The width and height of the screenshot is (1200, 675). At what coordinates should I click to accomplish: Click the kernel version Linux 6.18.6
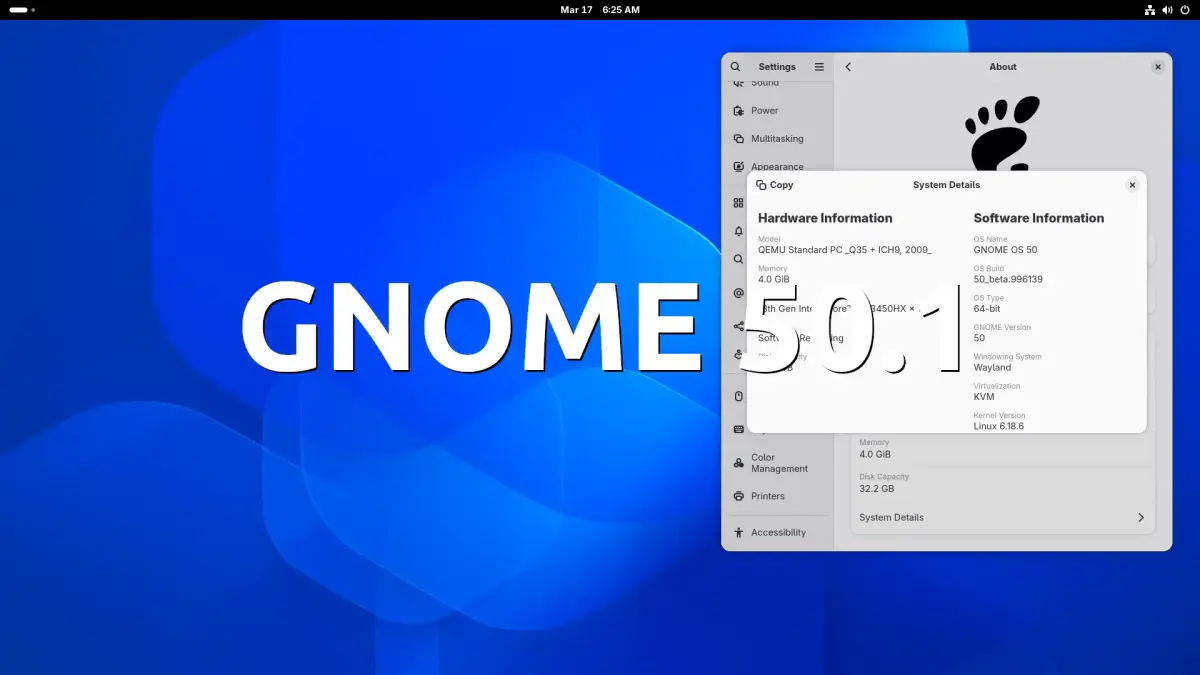pyautogui.click(x=999, y=426)
